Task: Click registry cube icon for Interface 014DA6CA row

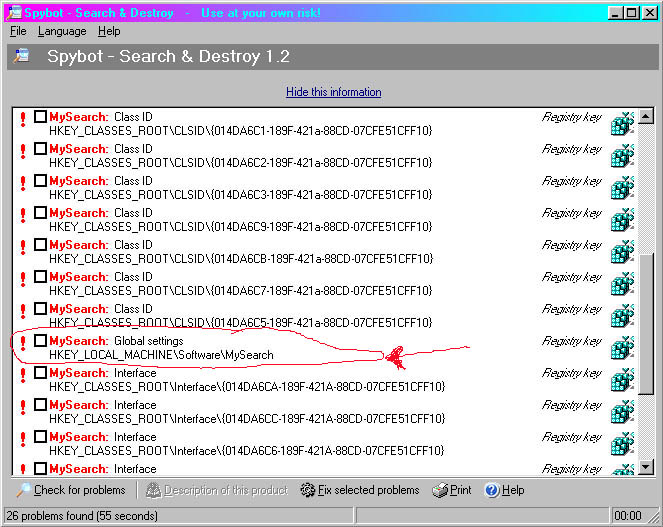Action: click(x=622, y=380)
